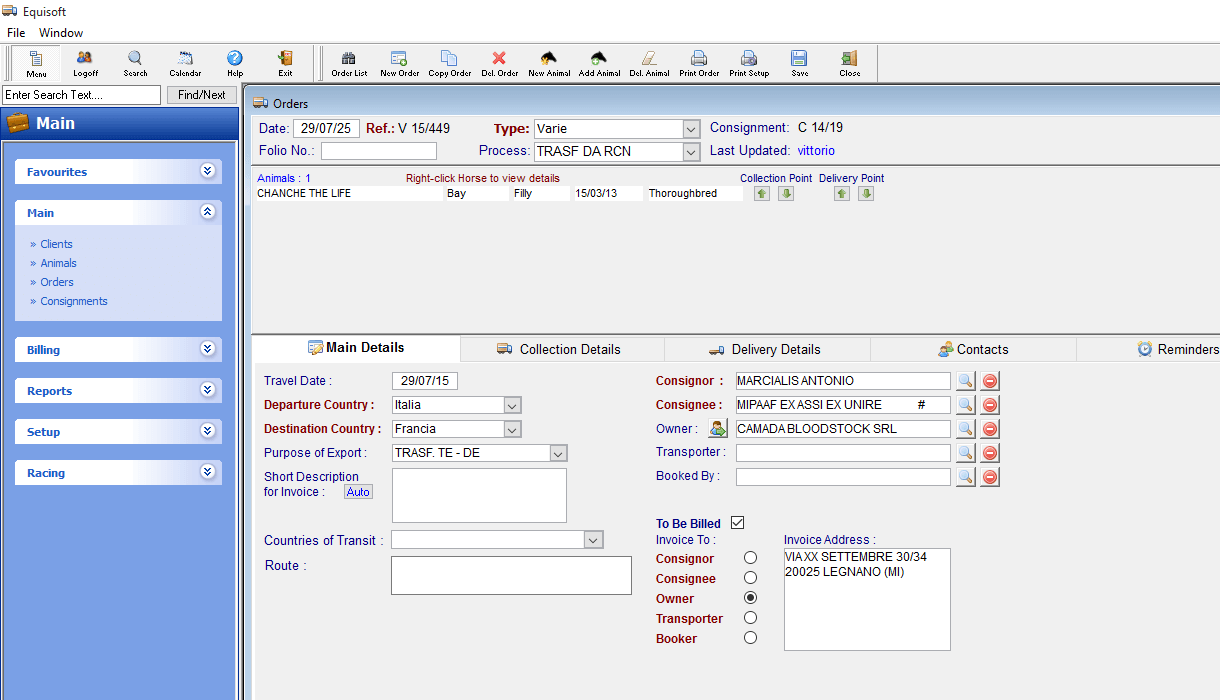Expand the Billing sidebar section
This screenshot has height=700, width=1220.
coord(208,349)
